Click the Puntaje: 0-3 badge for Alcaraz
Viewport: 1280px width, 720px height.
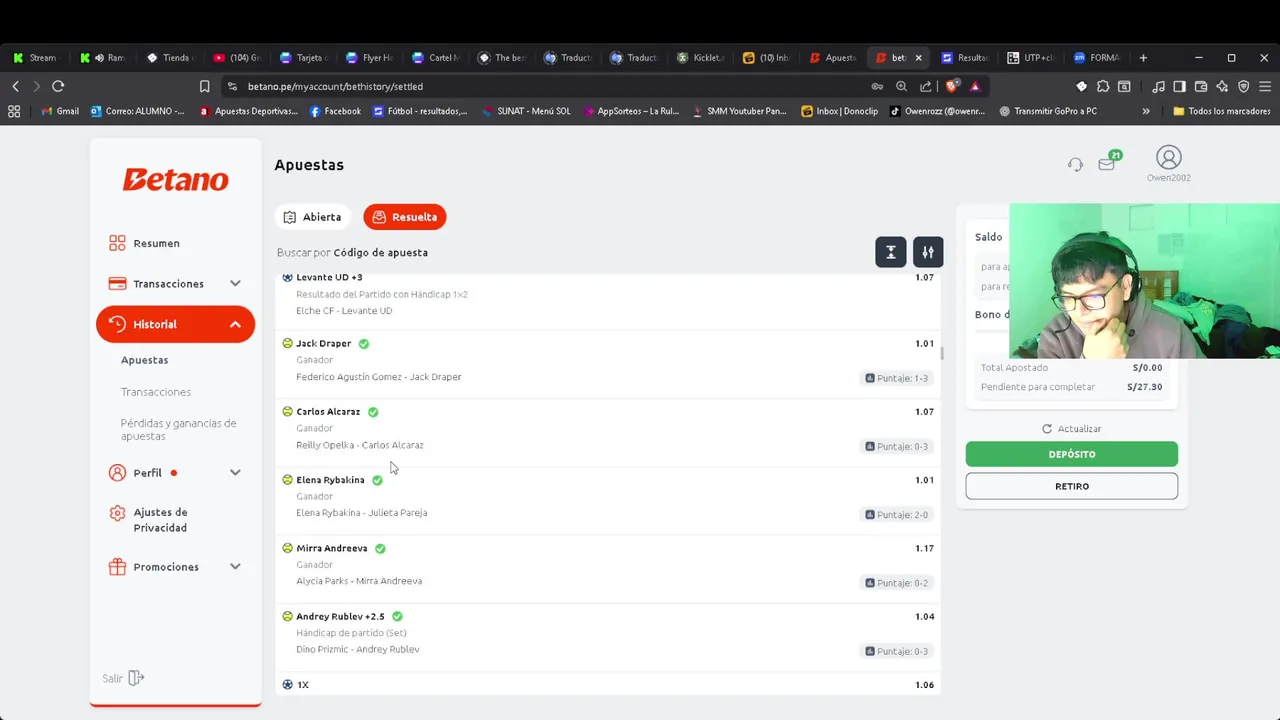[x=897, y=446]
